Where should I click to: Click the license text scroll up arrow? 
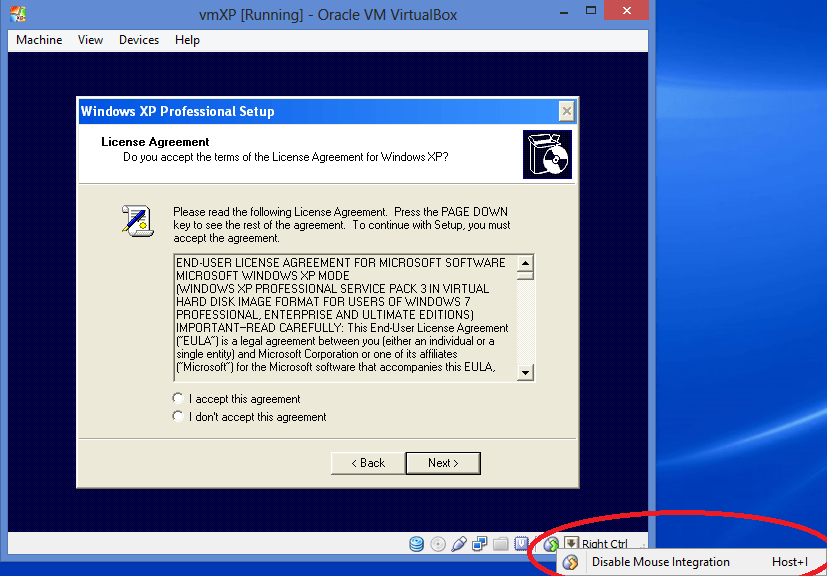point(525,264)
